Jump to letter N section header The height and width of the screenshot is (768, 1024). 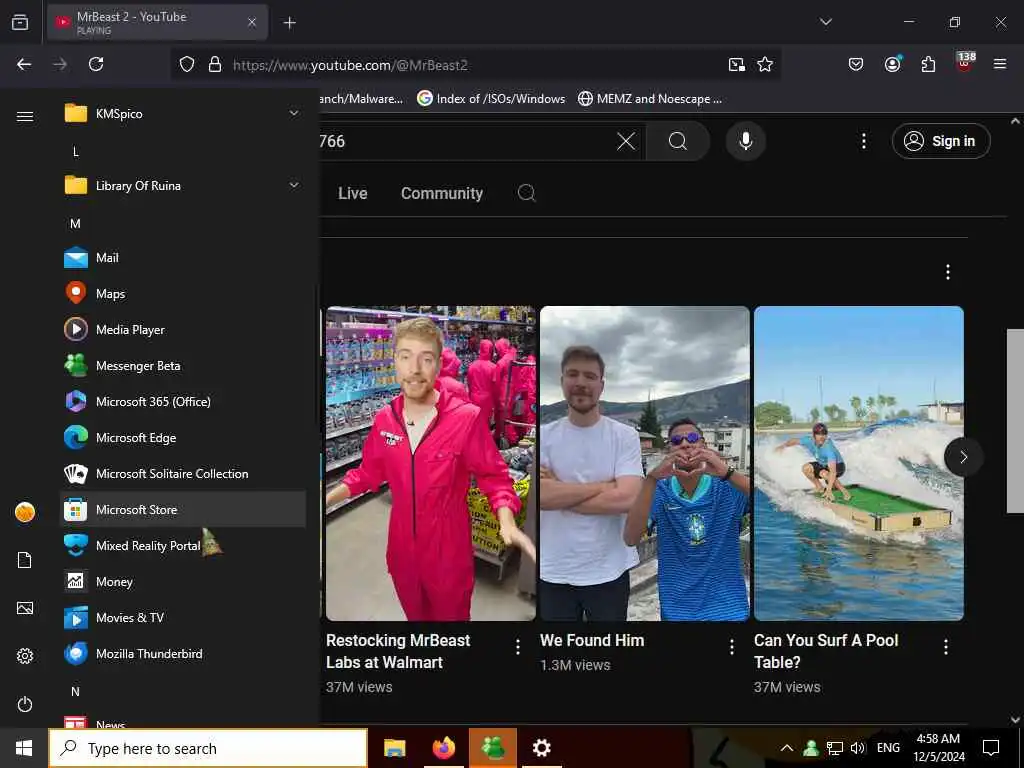(x=75, y=691)
